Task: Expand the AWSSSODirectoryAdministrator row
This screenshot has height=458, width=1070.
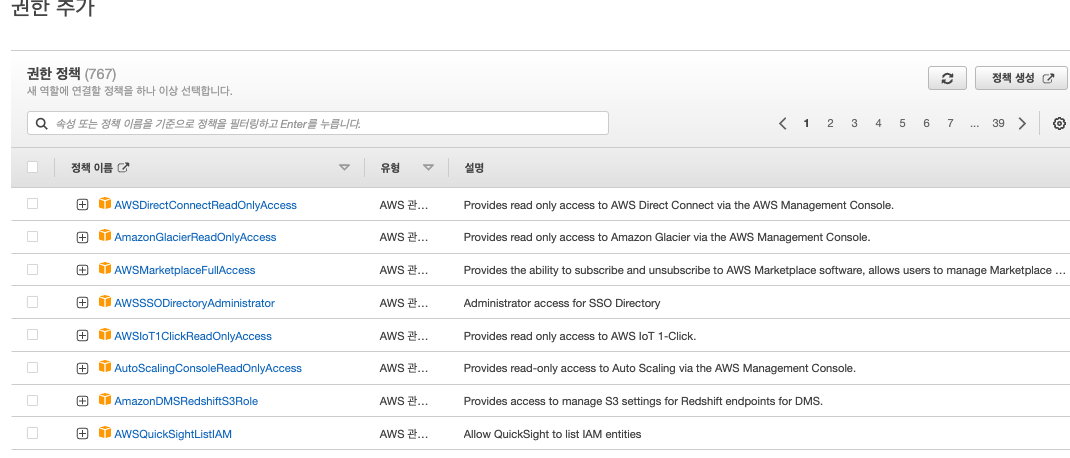Action: pos(83,303)
